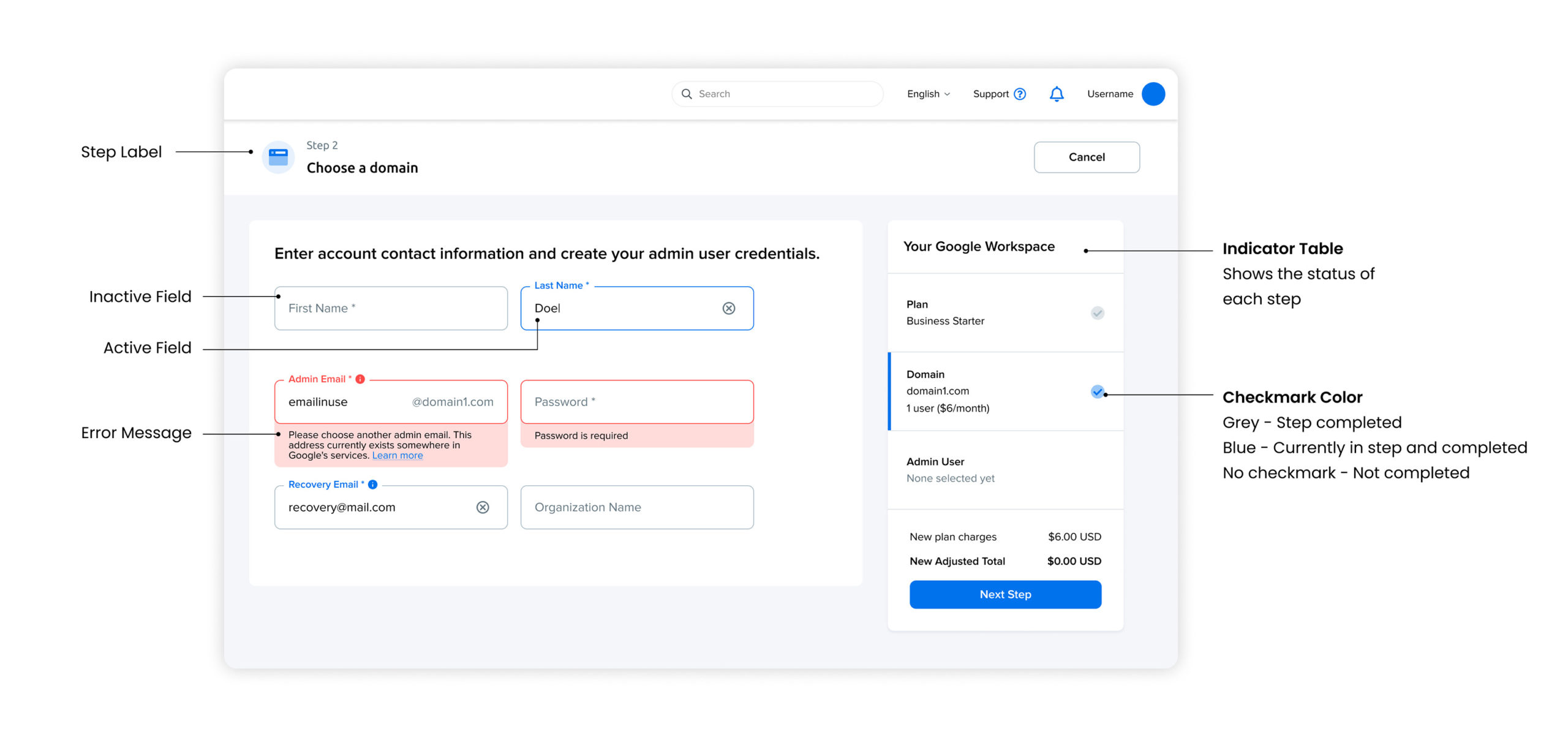The height and width of the screenshot is (737, 1568).
Task: Open notifications bell
Action: [1057, 94]
